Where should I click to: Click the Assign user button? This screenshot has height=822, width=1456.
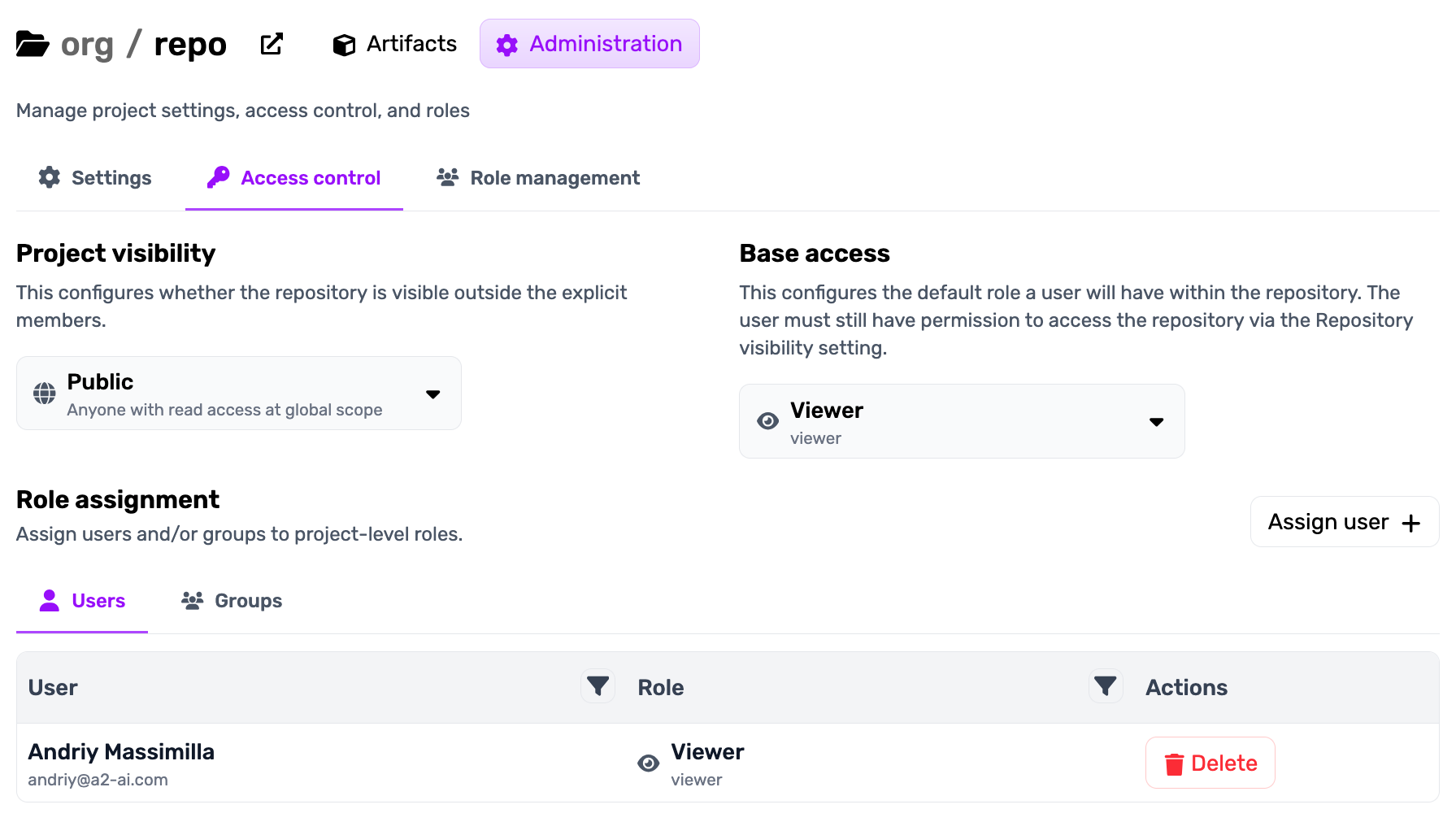coord(1343,521)
